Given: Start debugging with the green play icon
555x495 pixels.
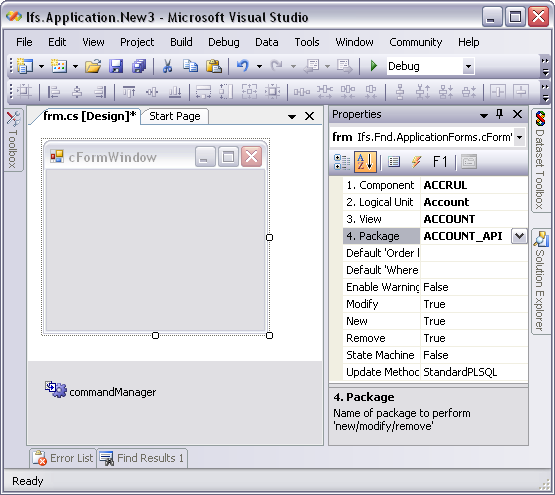Looking at the screenshot, I should [x=373, y=66].
